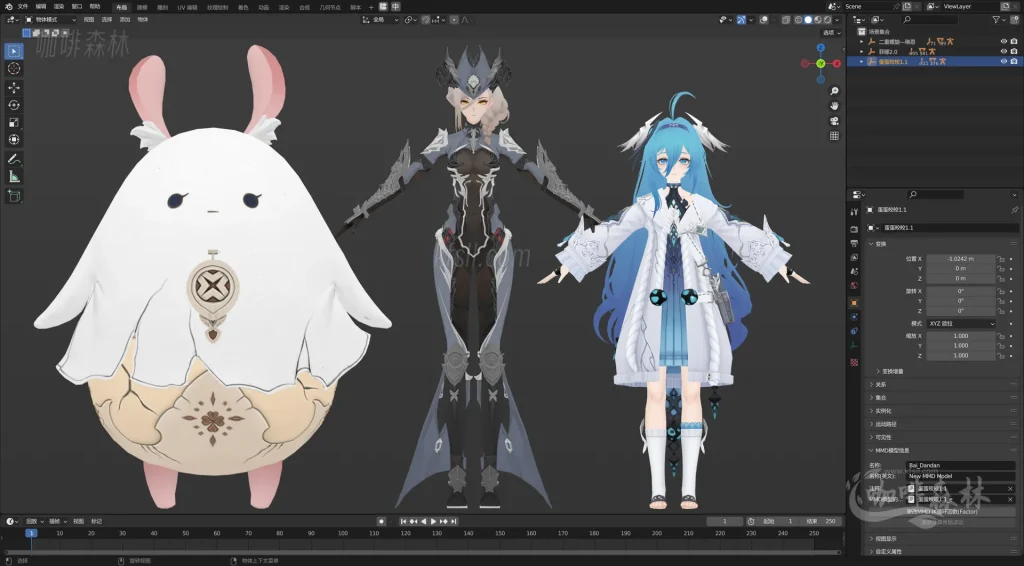Screen dimensions: 1024x566
Task: Toggle proportional editing in the header
Action: tap(455, 20)
